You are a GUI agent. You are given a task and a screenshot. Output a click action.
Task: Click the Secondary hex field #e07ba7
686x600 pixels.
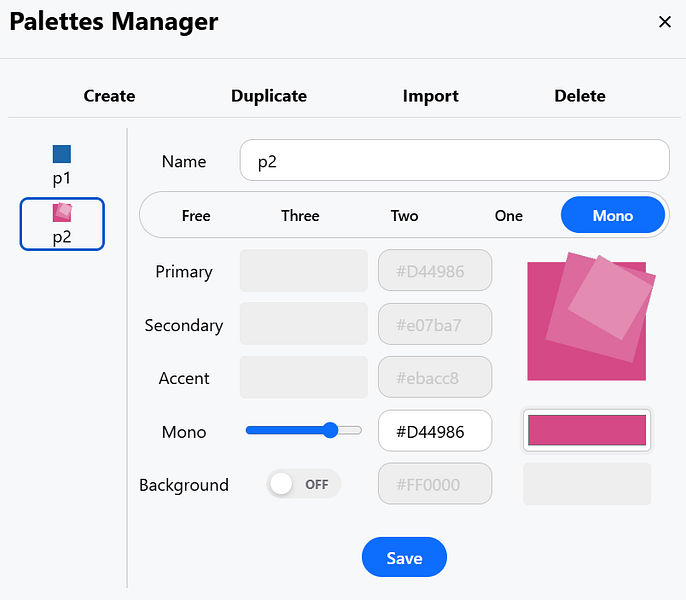pos(435,324)
